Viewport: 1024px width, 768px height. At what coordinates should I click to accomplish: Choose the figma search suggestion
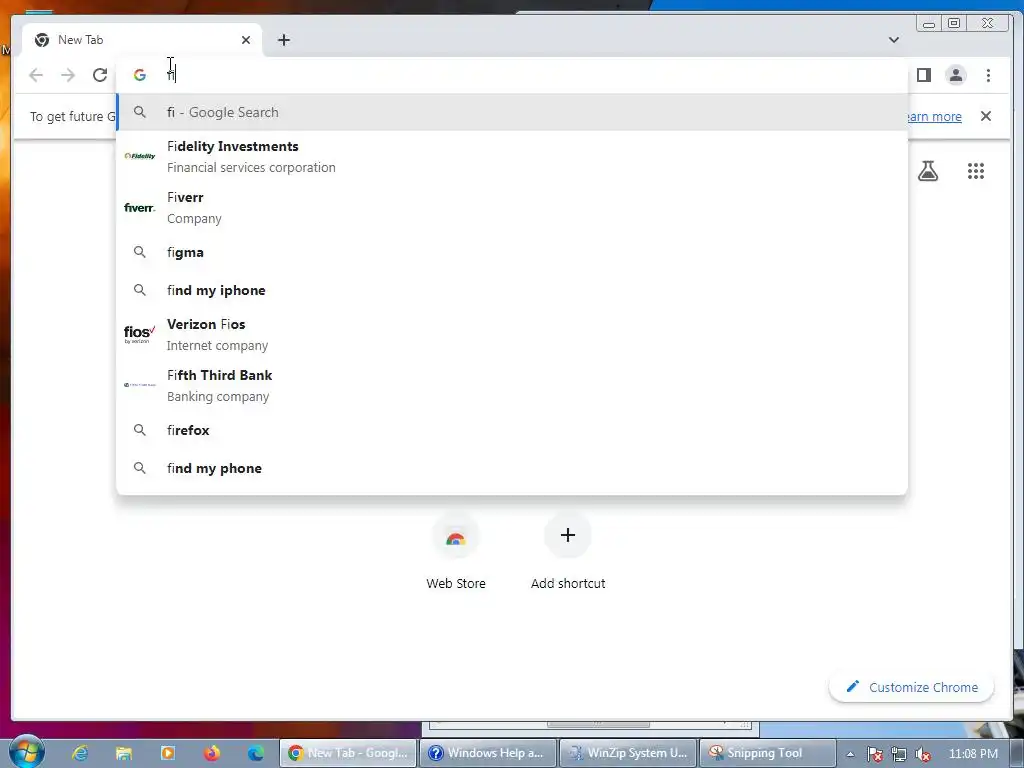click(x=512, y=252)
